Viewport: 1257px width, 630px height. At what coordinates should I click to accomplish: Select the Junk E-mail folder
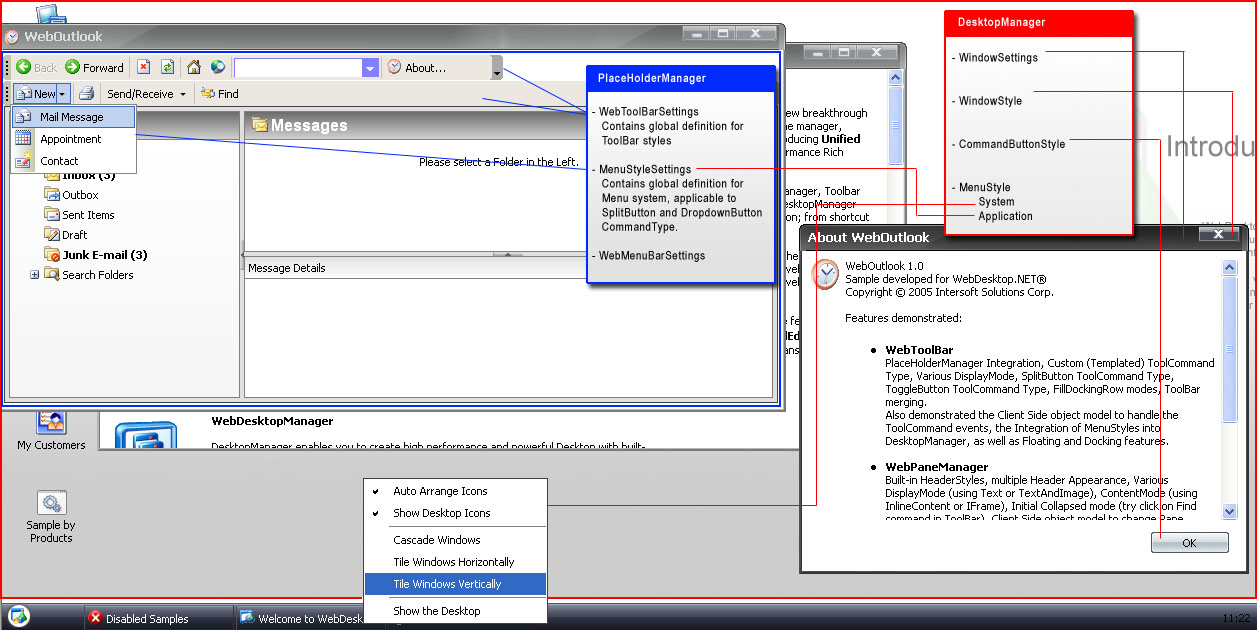104,255
